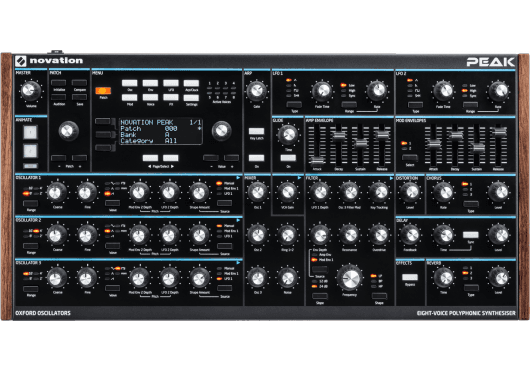This screenshot has width=530, height=371.
Task: Click the Audition button
Action: (58, 97)
